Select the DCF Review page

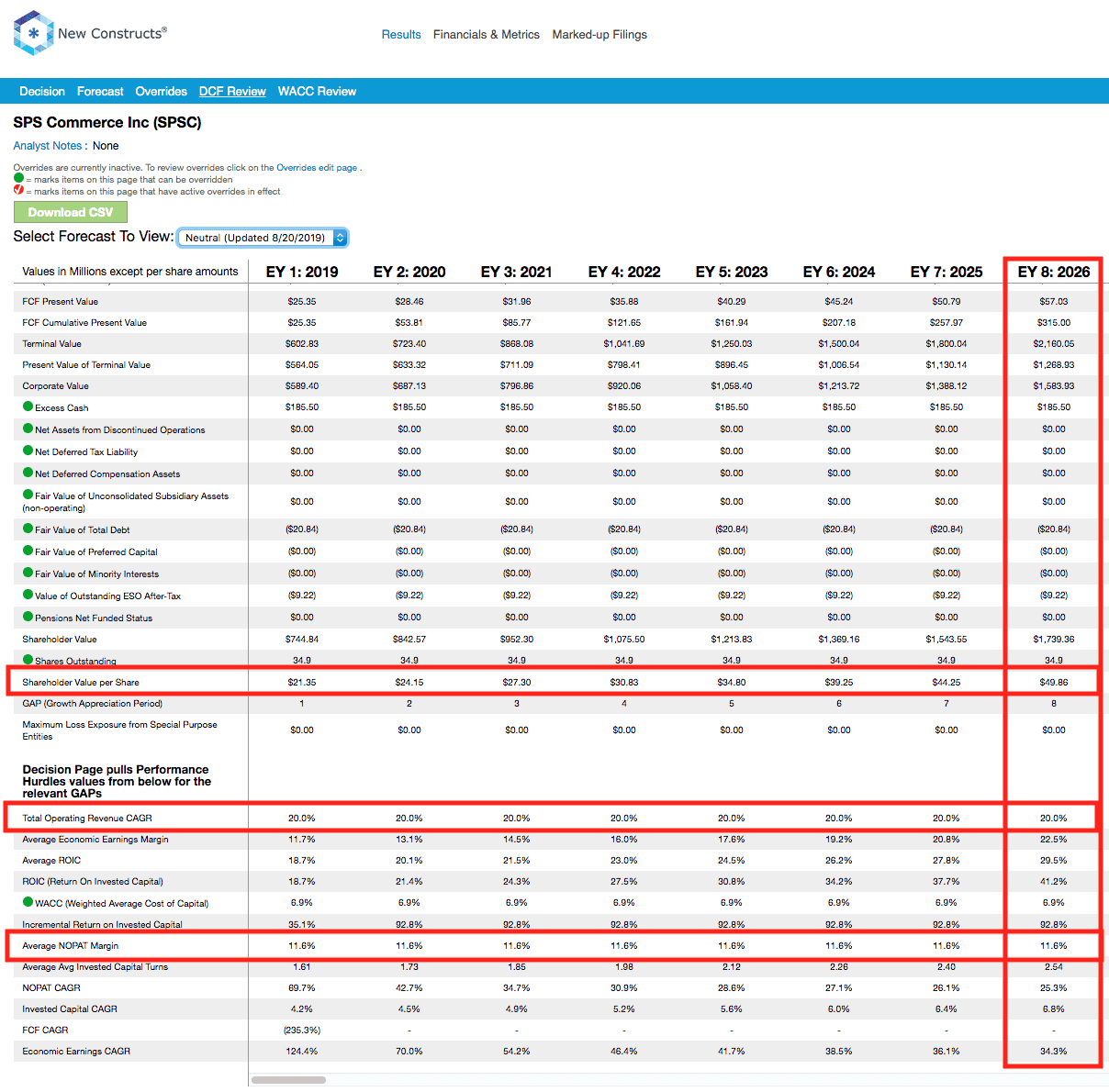(232, 91)
